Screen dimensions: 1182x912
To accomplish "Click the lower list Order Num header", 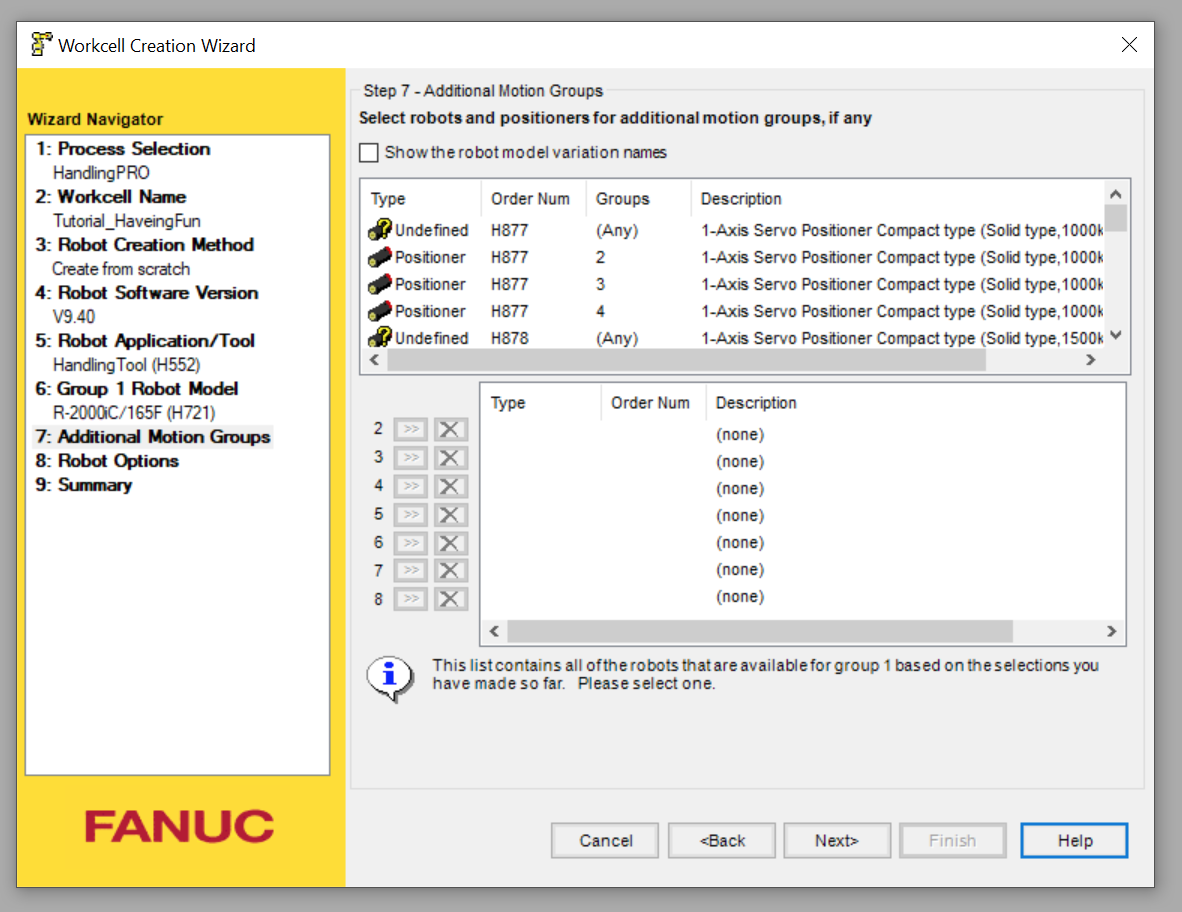I will pyautogui.click(x=653, y=403).
